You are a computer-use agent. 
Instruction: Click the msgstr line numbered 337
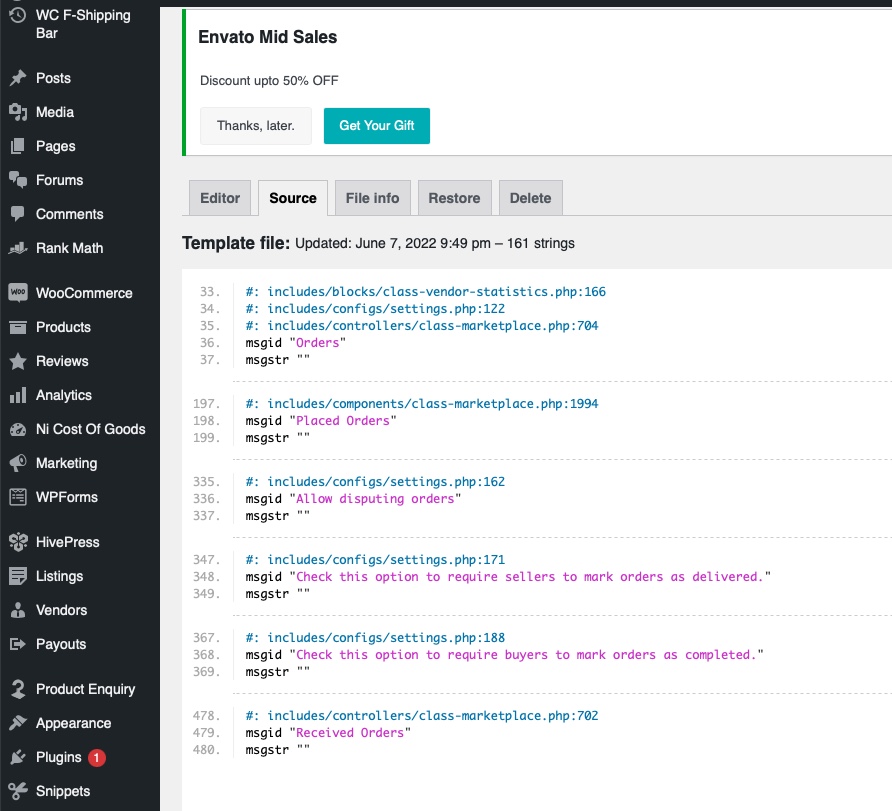pyautogui.click(x=278, y=516)
